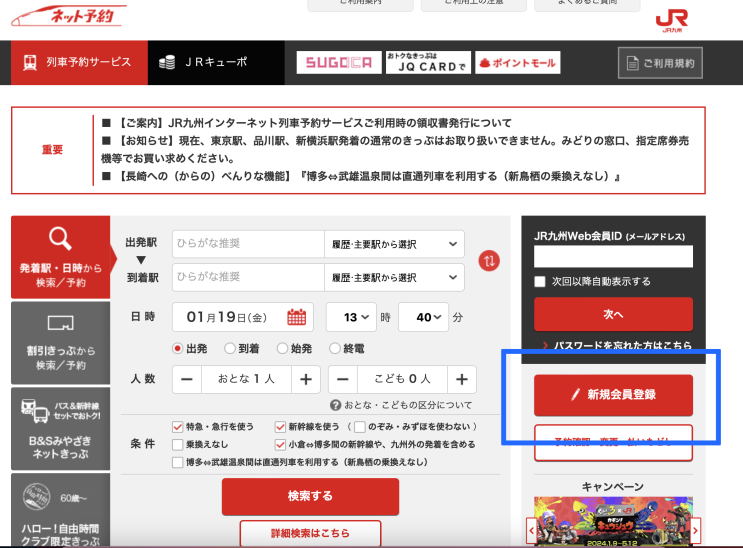Click 詳細検索はこちら button
The image size is (743, 548).
tap(310, 533)
